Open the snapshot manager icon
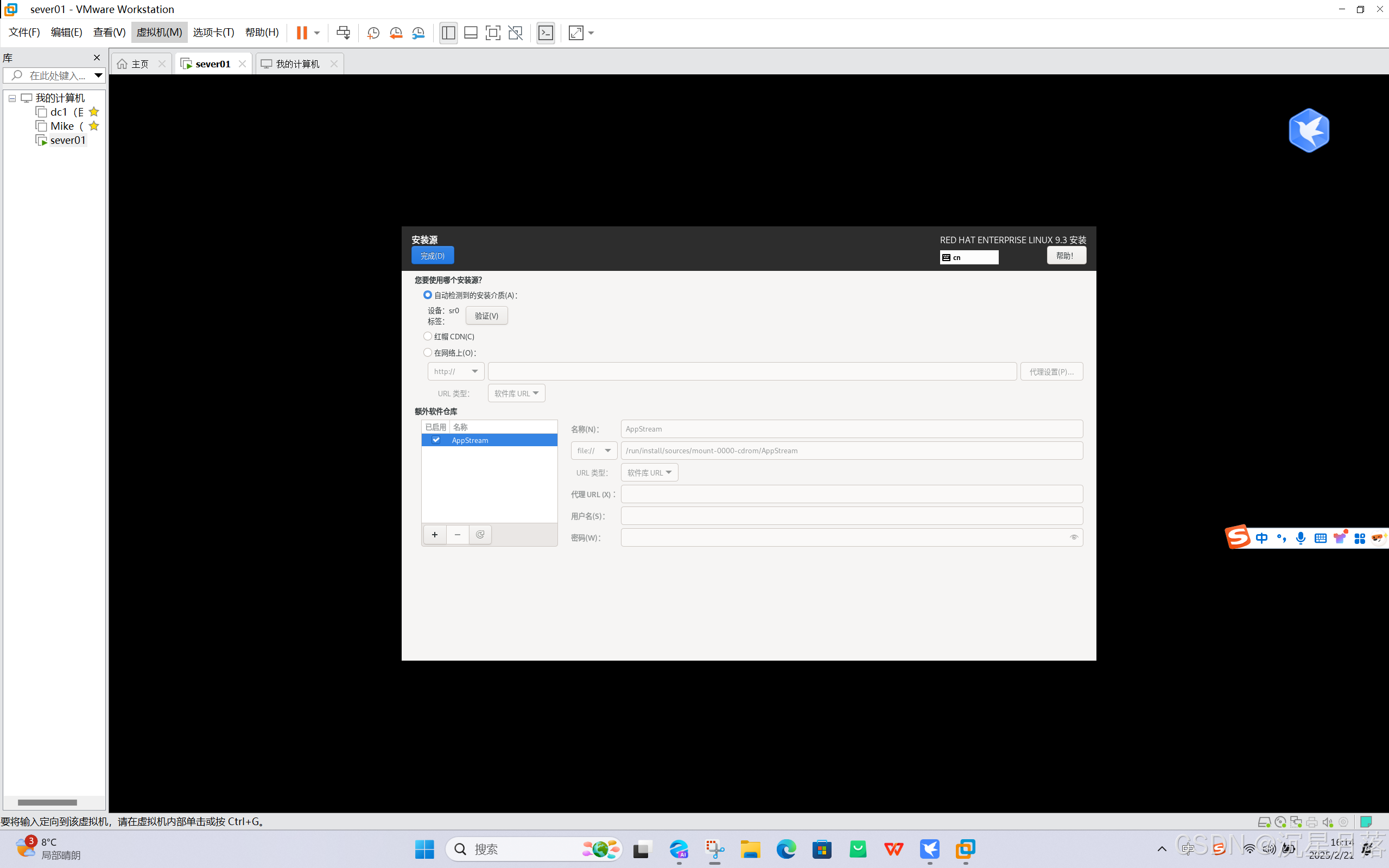1389x868 pixels. [x=418, y=33]
